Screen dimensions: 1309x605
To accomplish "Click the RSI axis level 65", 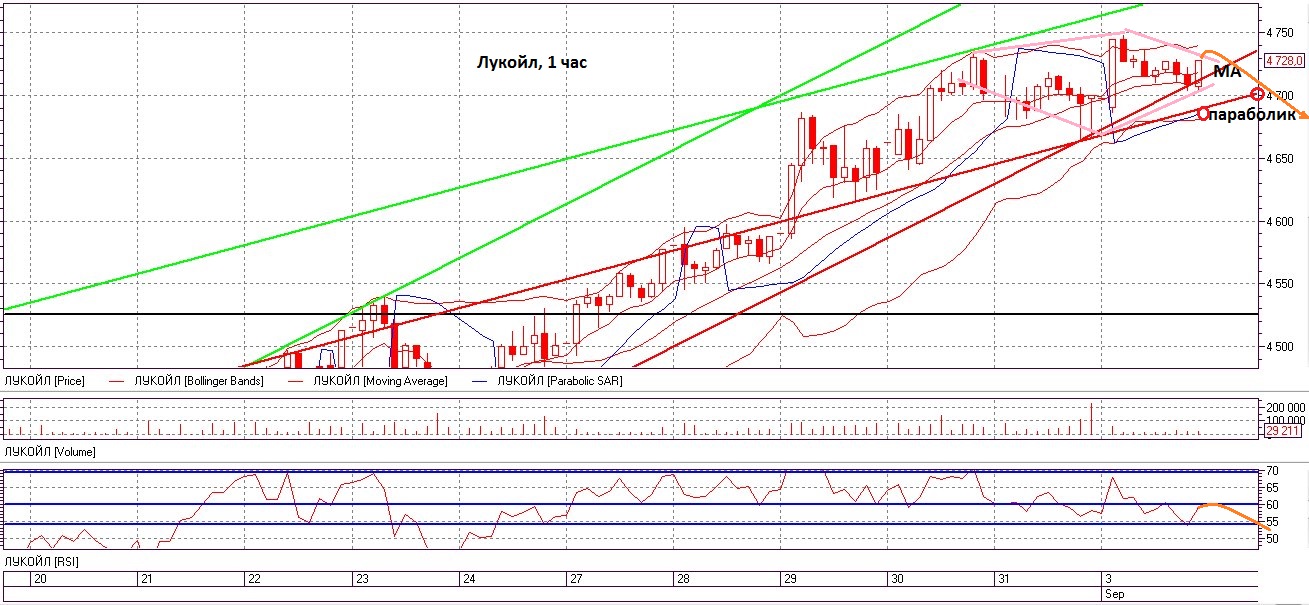I will (x=1274, y=487).
